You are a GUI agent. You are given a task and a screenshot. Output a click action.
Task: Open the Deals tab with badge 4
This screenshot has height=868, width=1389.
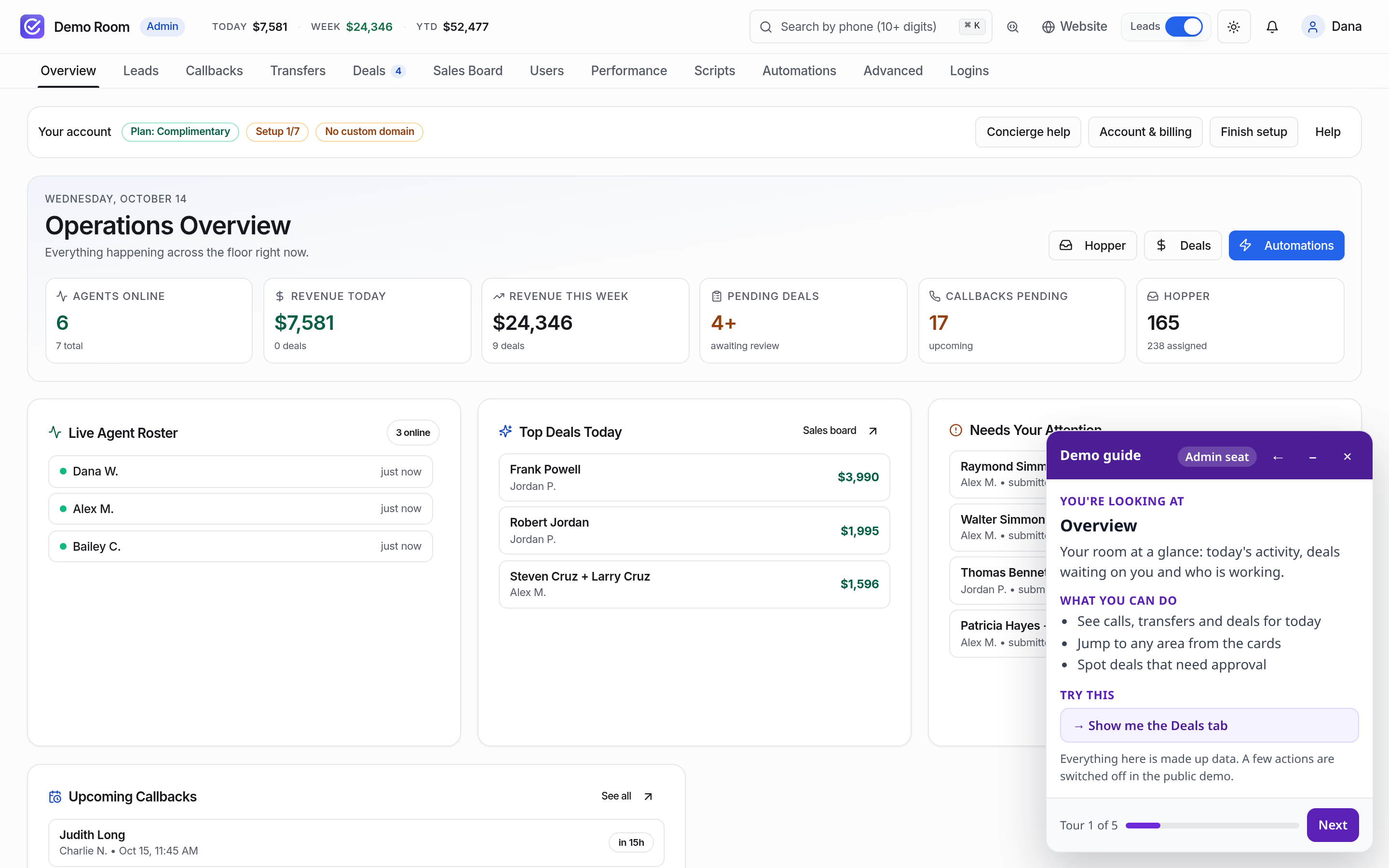[379, 70]
